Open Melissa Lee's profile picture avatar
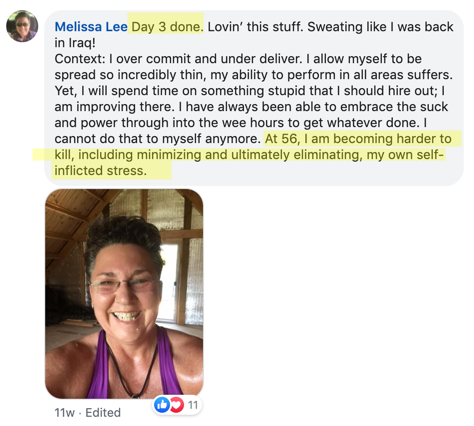Viewport: 474px width, 426px height. coord(22,26)
